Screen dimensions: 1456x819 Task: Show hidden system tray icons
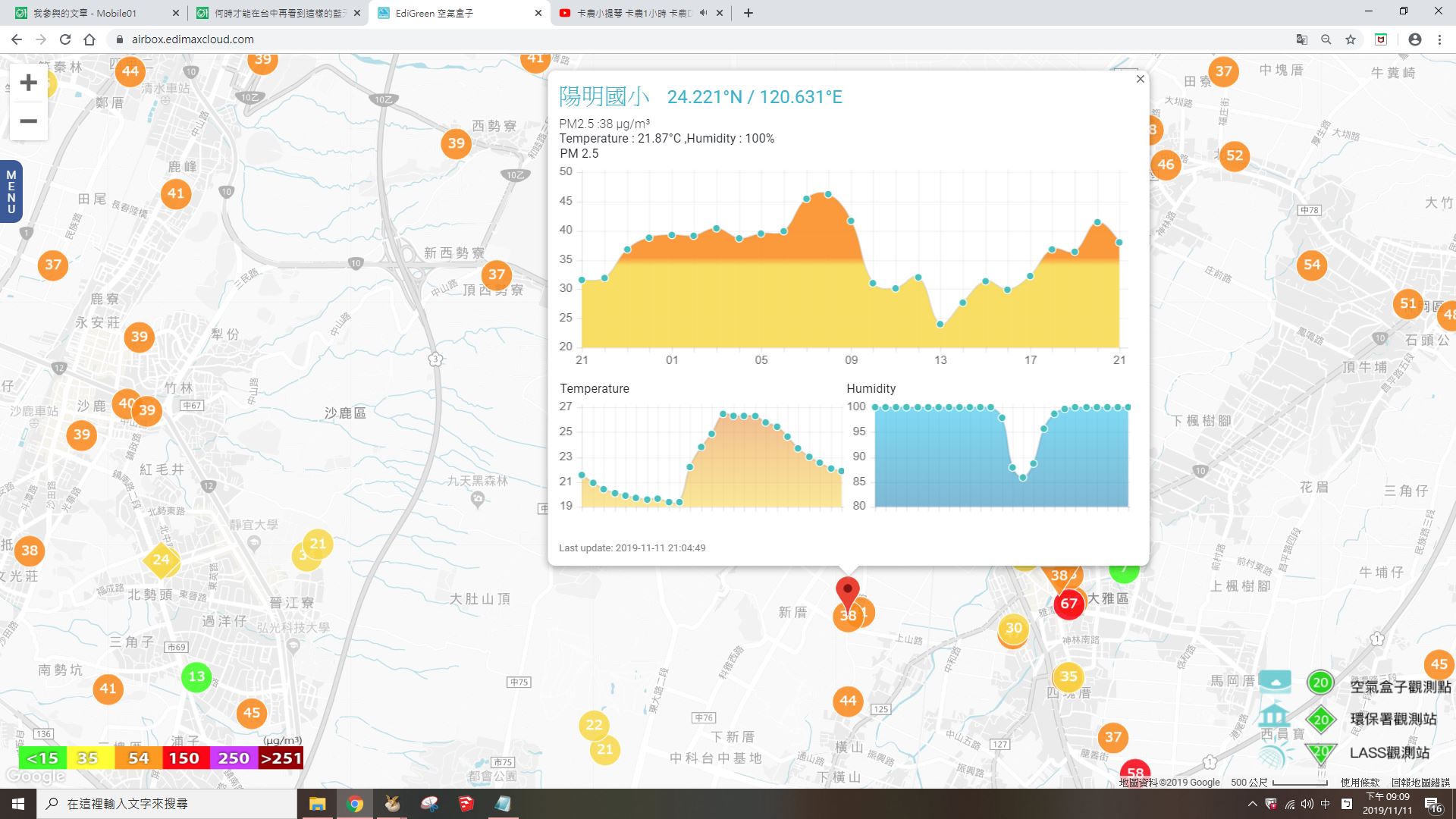[1252, 804]
